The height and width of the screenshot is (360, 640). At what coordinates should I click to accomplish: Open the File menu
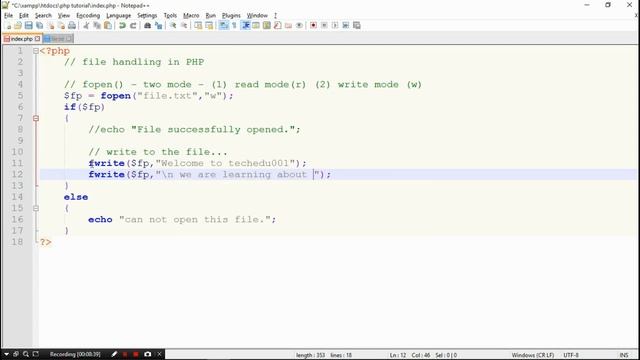8,16
